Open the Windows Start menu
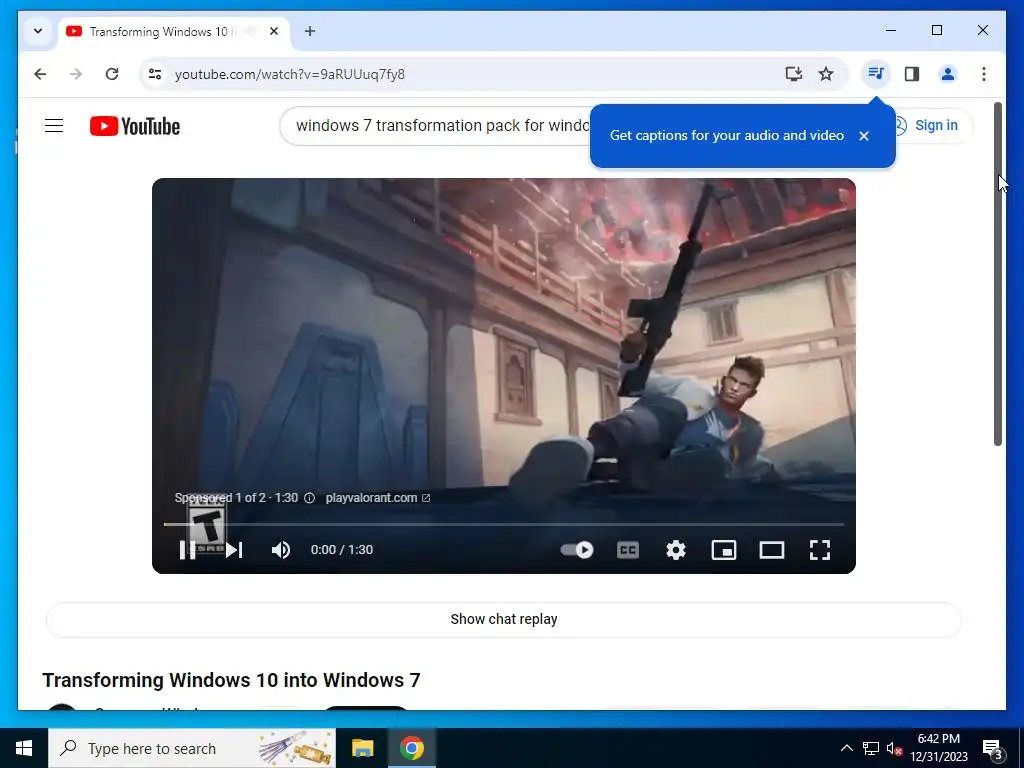This screenshot has height=768, width=1024. tap(24, 748)
